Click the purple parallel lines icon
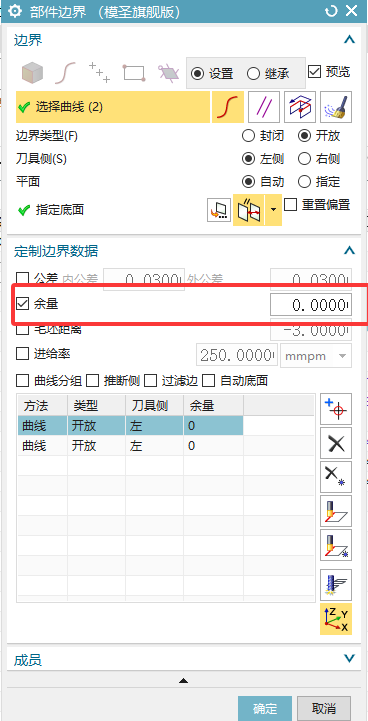Screen dimensions: 368x721 point(264,107)
